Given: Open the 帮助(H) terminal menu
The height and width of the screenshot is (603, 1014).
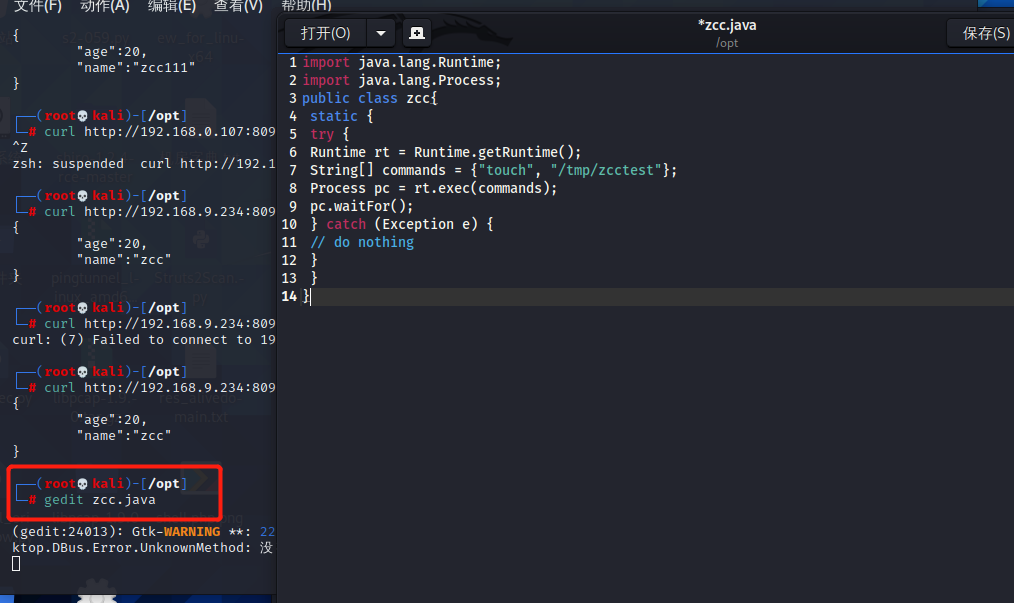Looking at the screenshot, I should point(306,6).
